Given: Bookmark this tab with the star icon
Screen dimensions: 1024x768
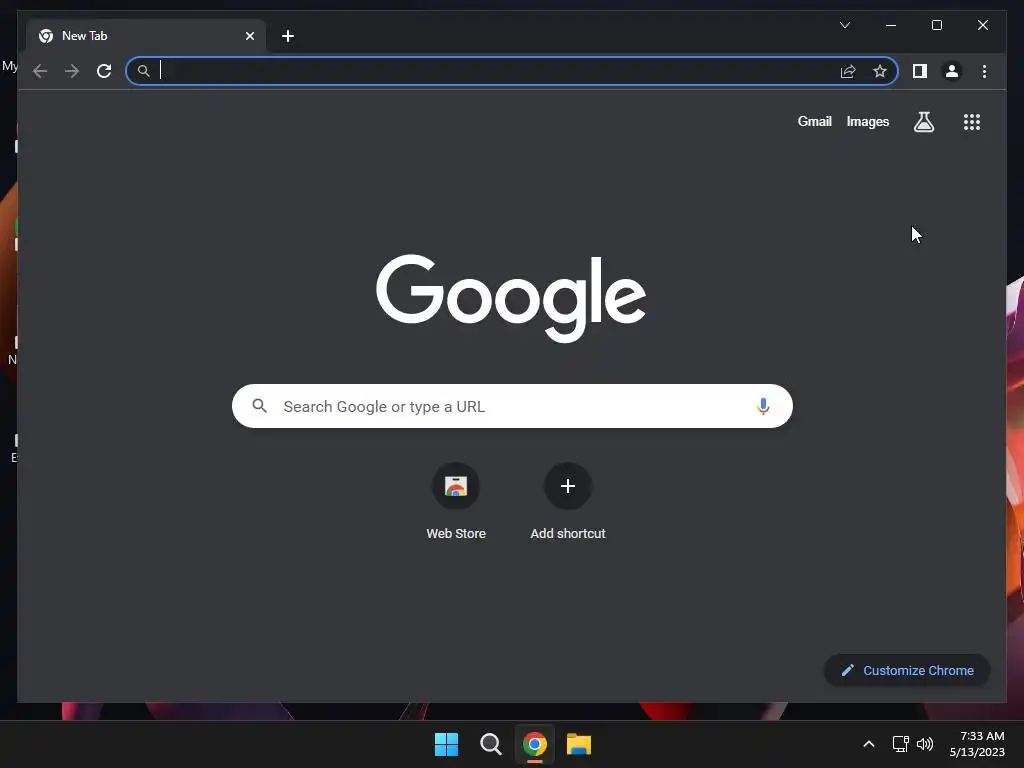Looking at the screenshot, I should [x=880, y=71].
